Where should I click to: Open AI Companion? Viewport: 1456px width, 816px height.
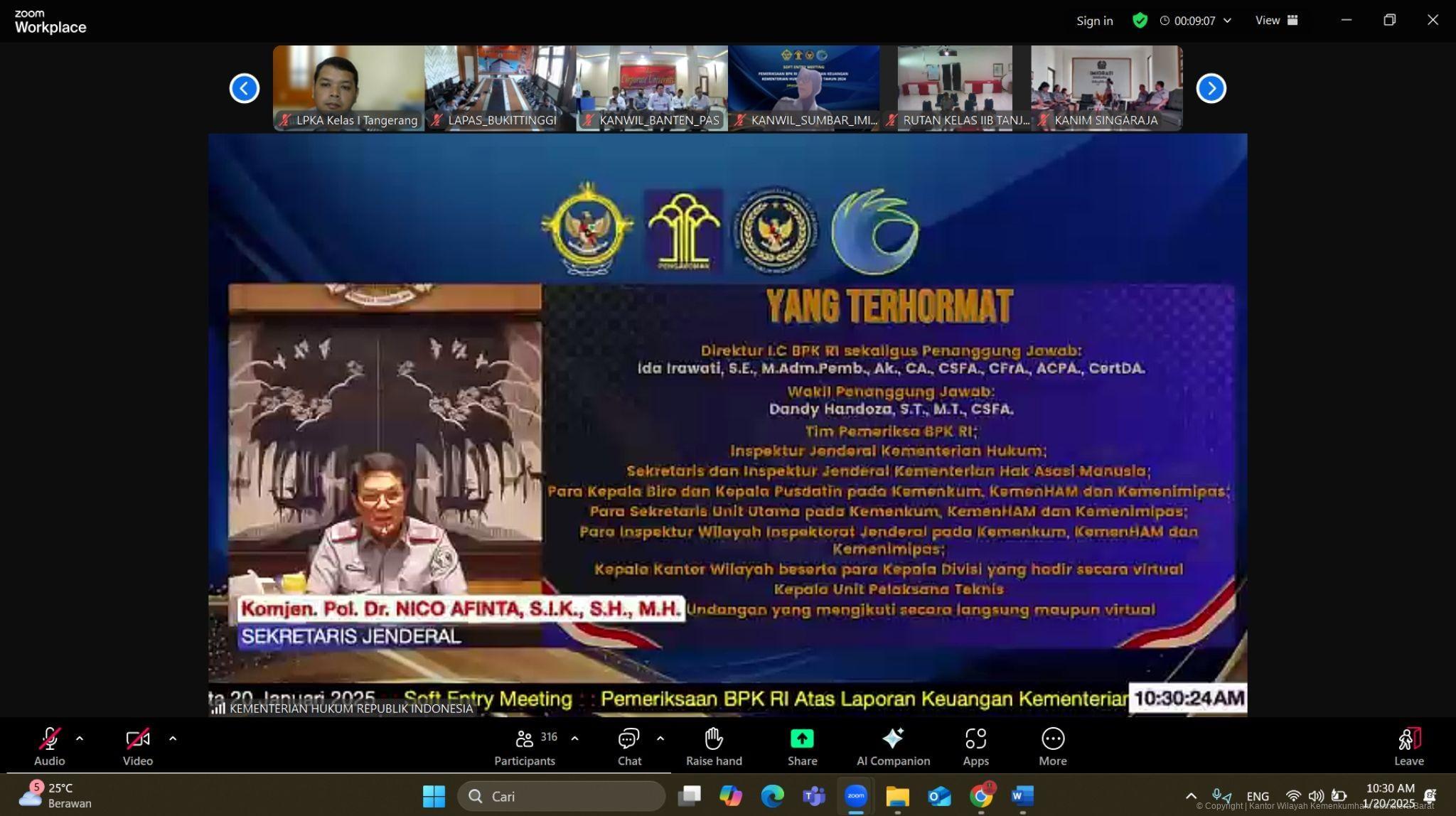click(893, 746)
